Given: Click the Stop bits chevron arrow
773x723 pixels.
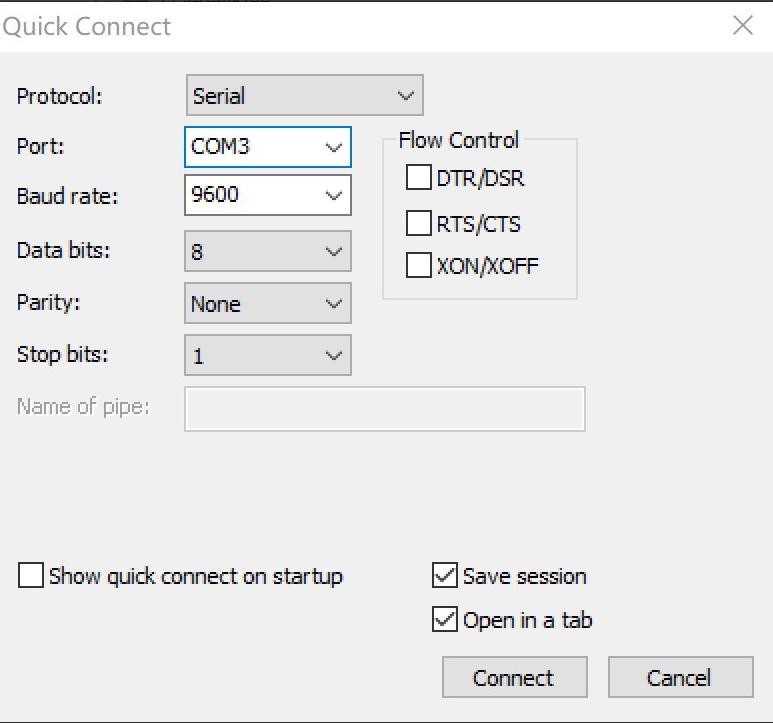Looking at the screenshot, I should pos(334,355).
